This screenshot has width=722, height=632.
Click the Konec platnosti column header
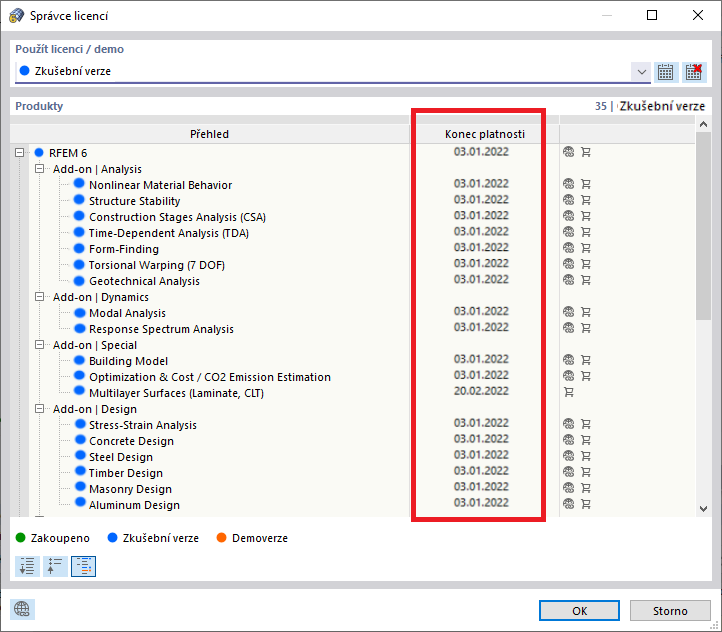pyautogui.click(x=485, y=134)
